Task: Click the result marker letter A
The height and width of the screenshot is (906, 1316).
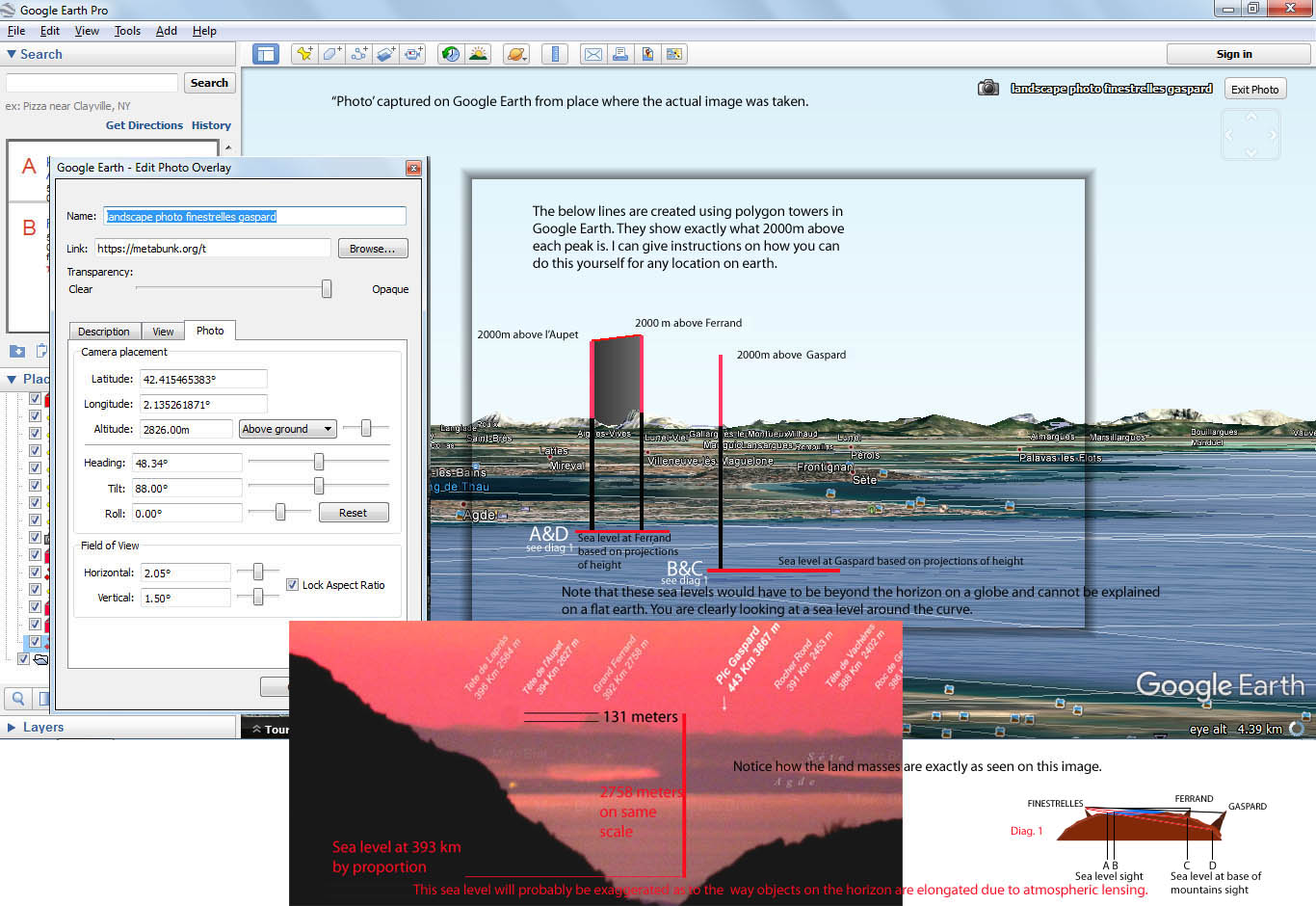Action: (29, 167)
